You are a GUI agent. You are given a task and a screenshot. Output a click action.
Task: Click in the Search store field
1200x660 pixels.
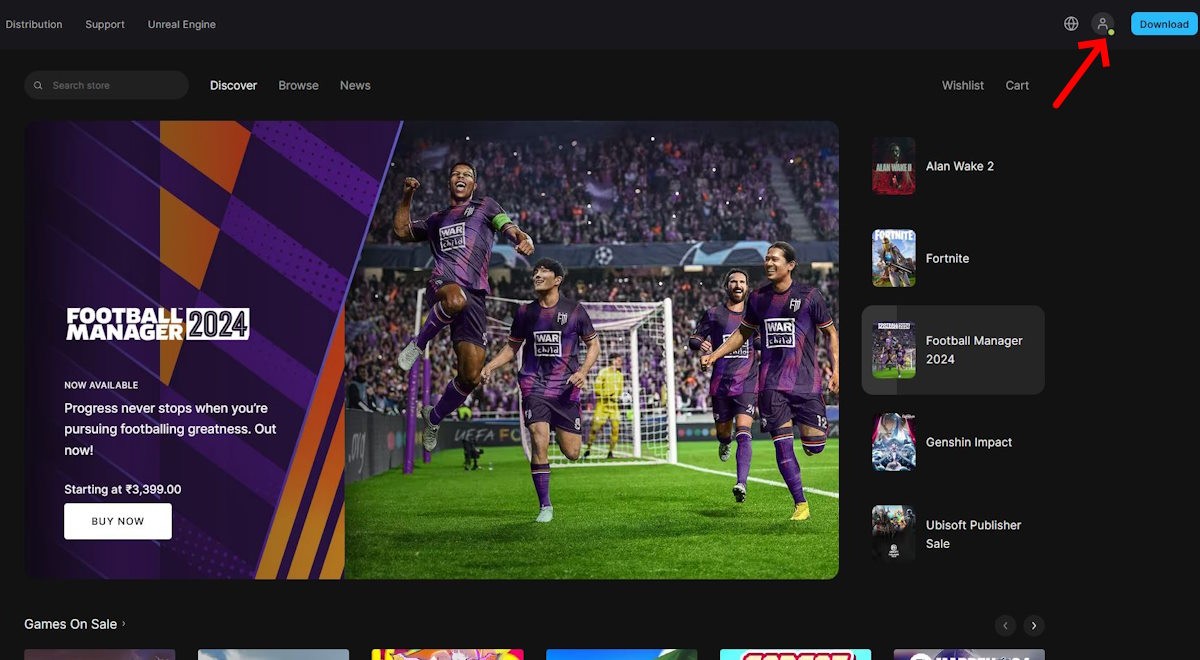106,85
